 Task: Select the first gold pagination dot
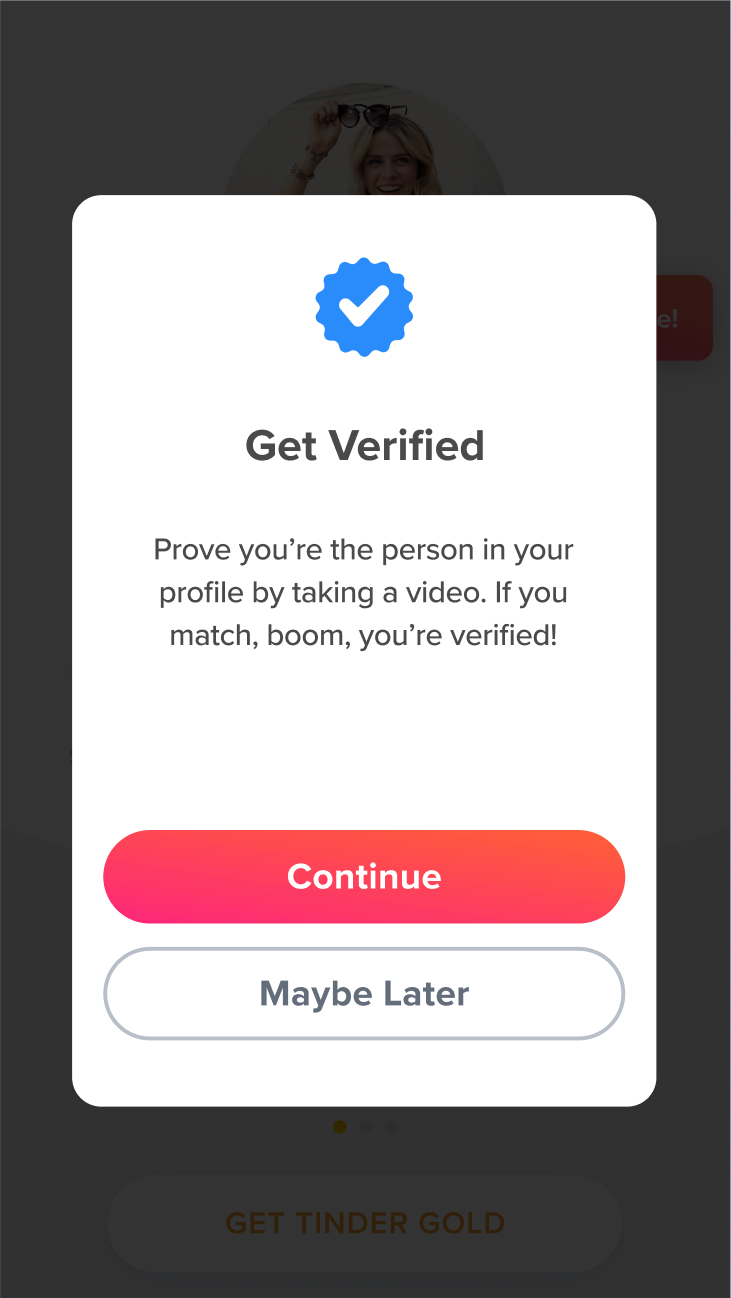338,1126
